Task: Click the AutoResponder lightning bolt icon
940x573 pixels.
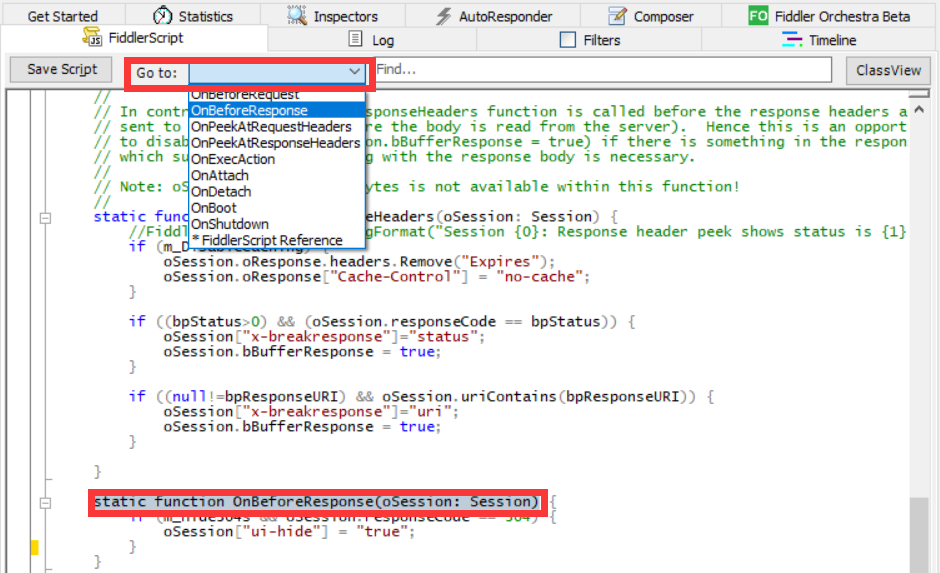Action: click(444, 16)
